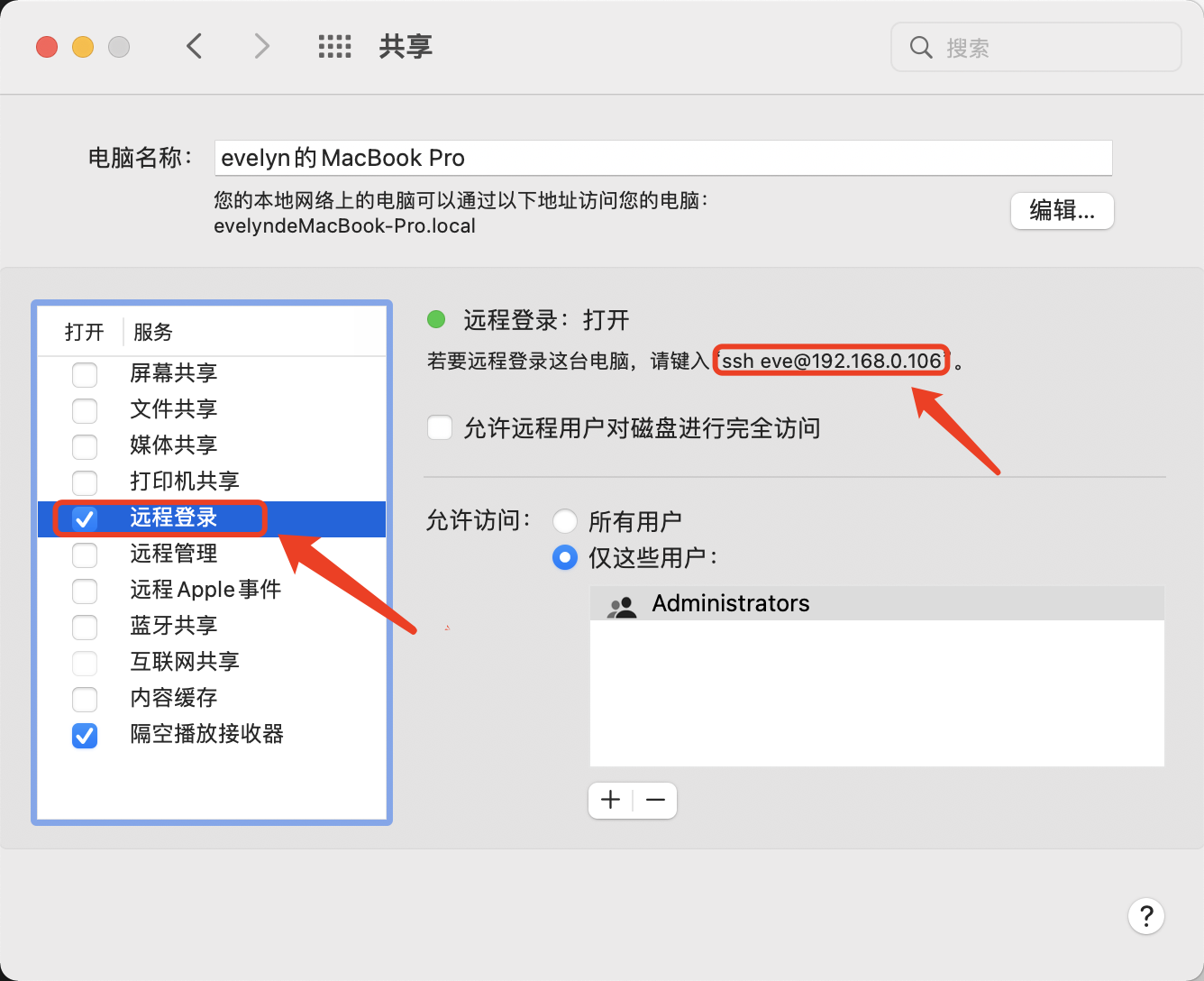Show all preferences grid icon
Image resolution: width=1204 pixels, height=981 pixels.
[334, 47]
